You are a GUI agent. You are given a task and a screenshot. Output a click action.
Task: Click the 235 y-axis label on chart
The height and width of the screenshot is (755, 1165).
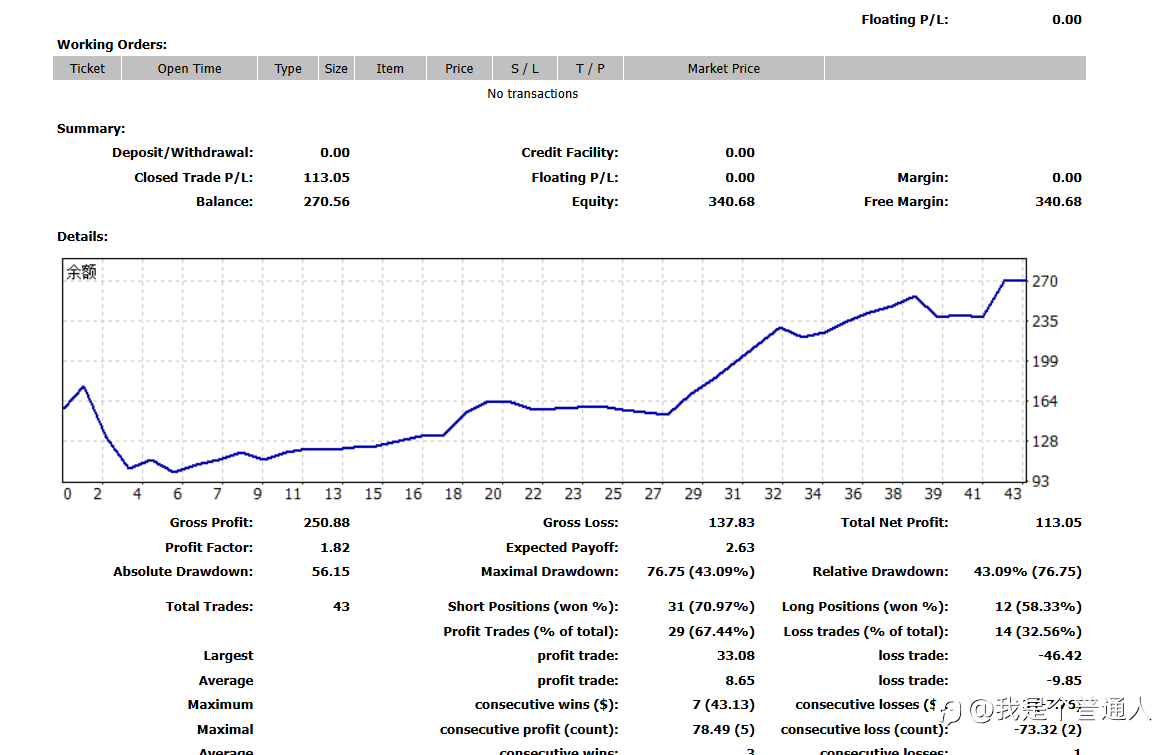point(1045,321)
